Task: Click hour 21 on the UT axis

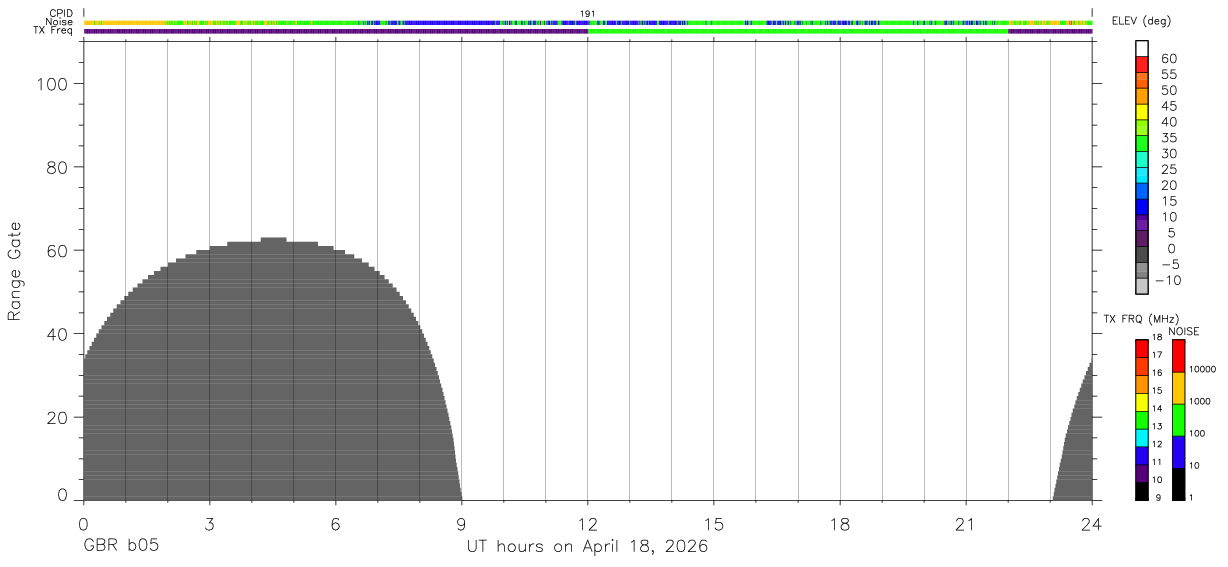Action: pyautogui.click(x=966, y=524)
